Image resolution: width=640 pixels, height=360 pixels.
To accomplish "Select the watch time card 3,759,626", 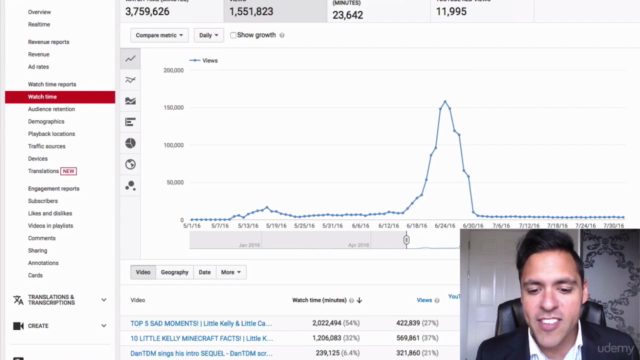I will (172, 11).
